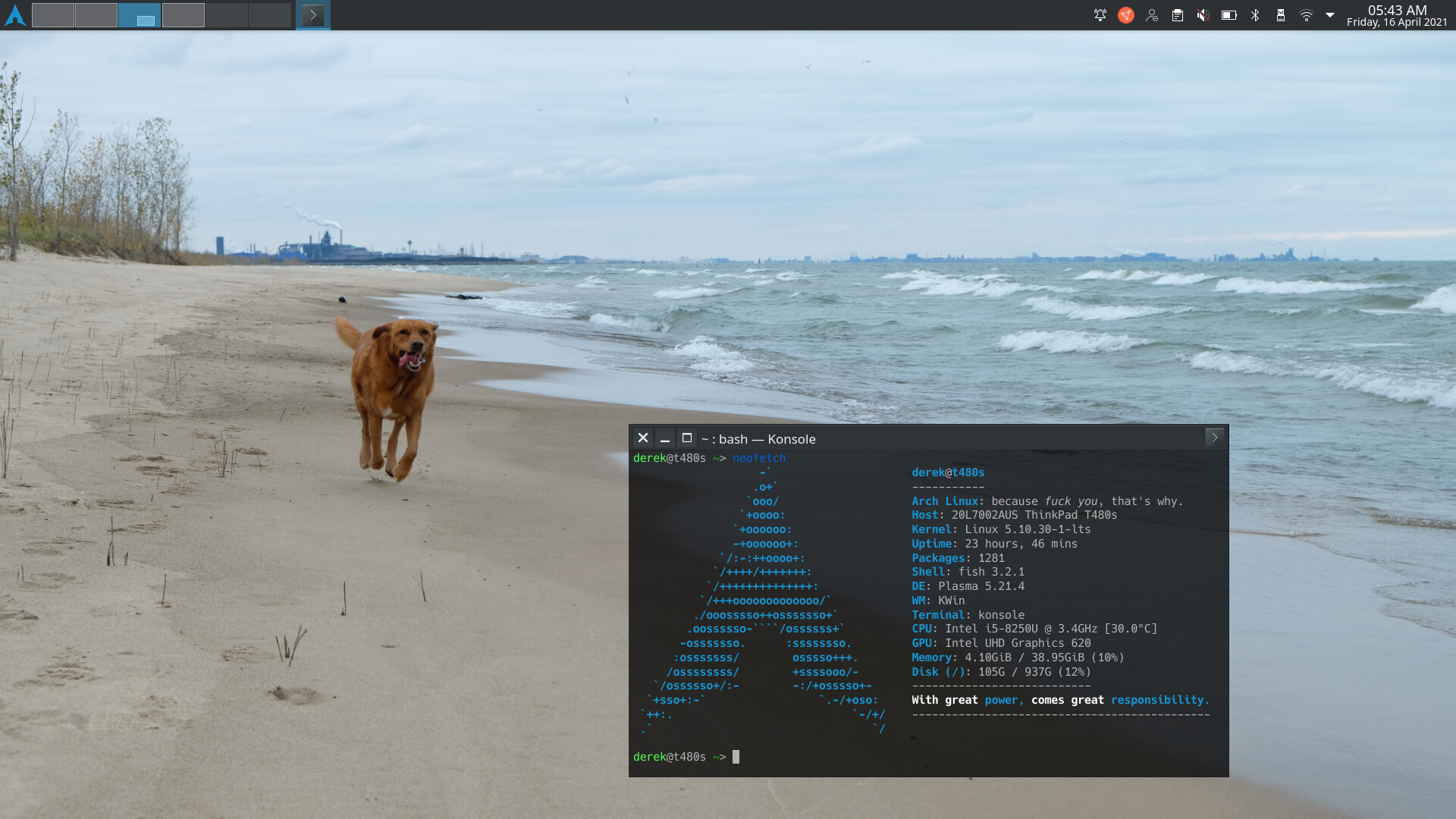Click the Shell value 'fish 3.2.1'
The width and height of the screenshot is (1456, 819).
point(991,572)
